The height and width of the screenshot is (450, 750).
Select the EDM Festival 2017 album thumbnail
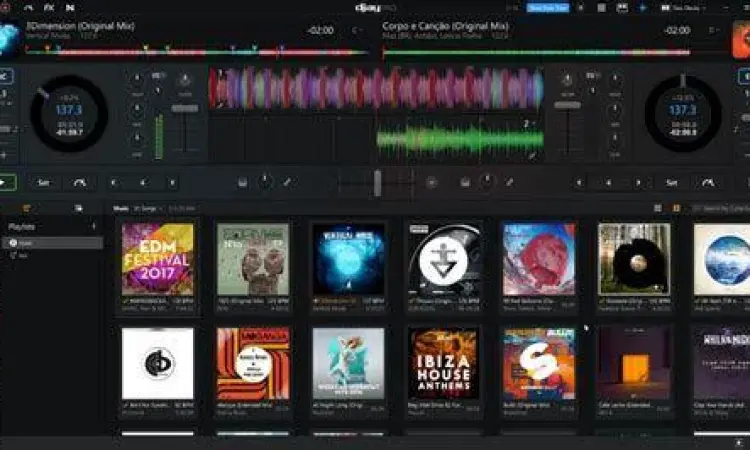point(157,258)
